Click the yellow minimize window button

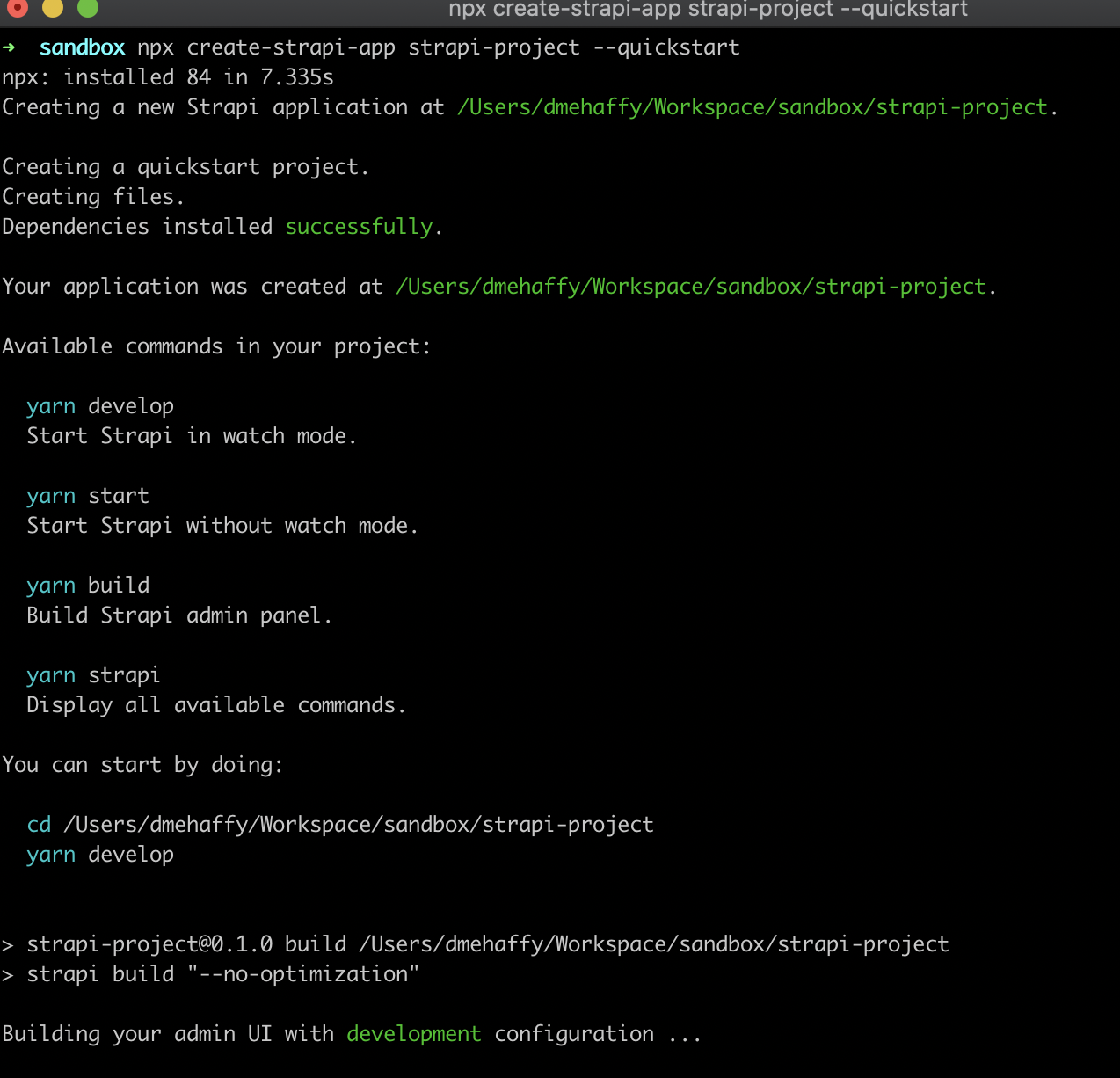click(52, 7)
